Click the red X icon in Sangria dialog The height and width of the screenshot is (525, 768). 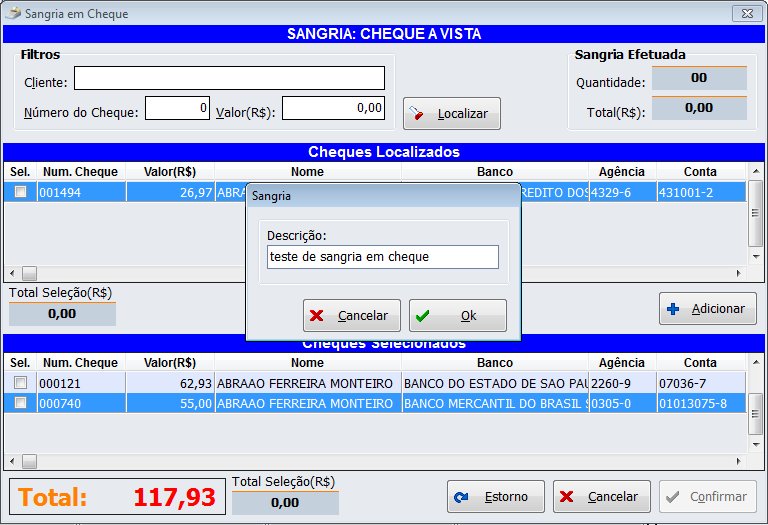pos(317,316)
